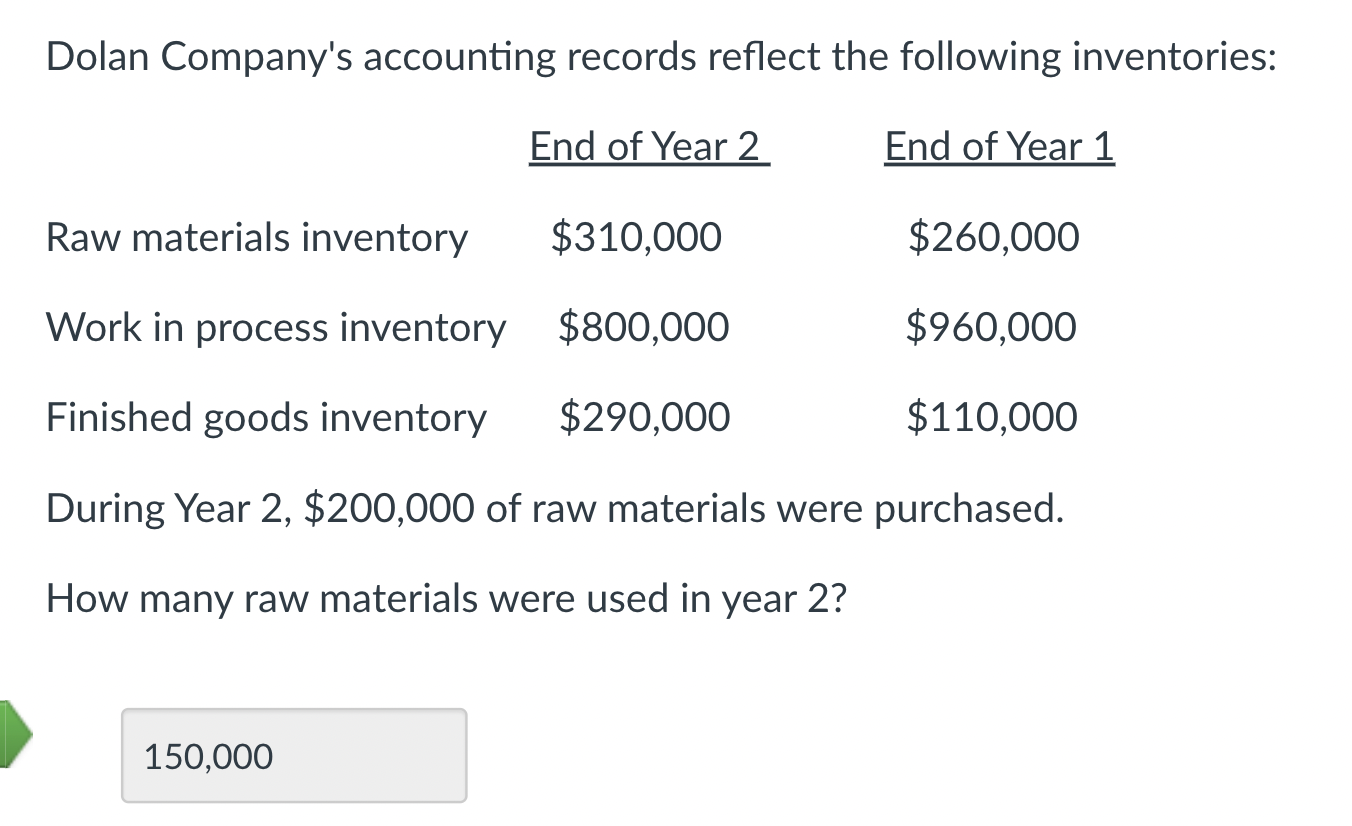The height and width of the screenshot is (826, 1352).
Task: Select the $290,000 finished goods value
Action: pyautogui.click(x=645, y=417)
